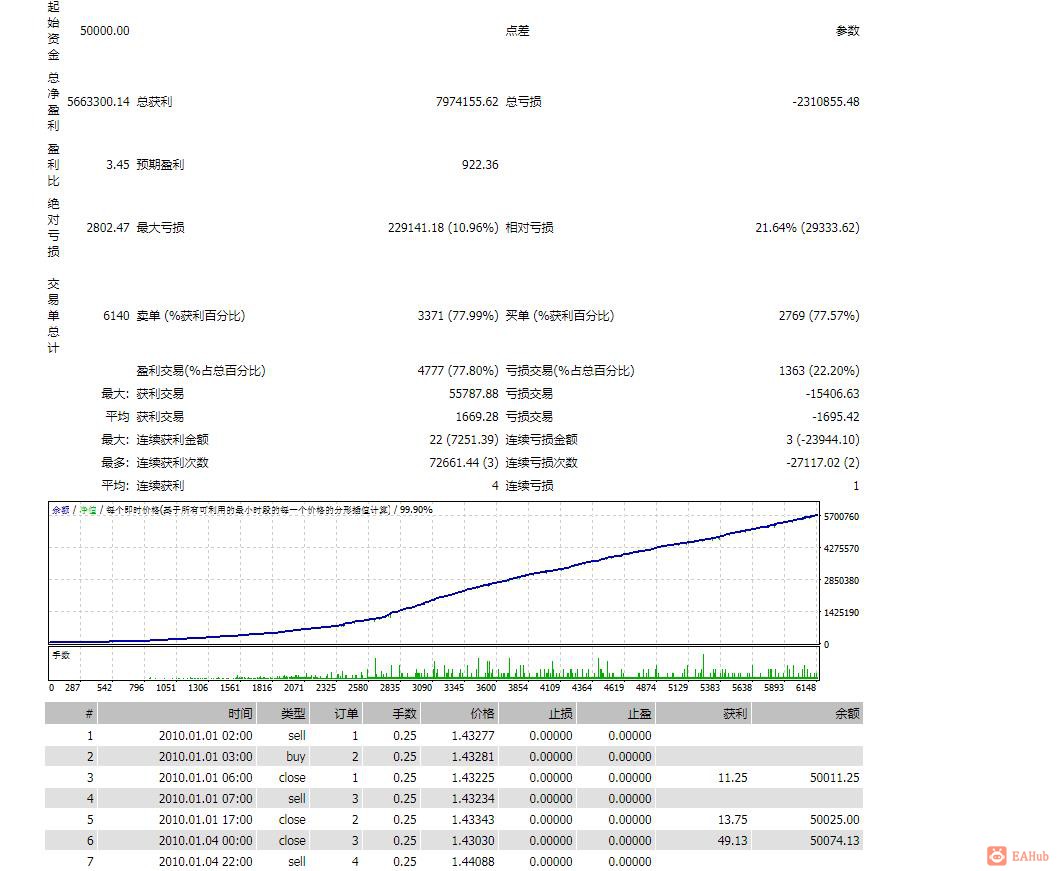
Task: Click the chart y-axis value 2850380
Action: pos(841,581)
